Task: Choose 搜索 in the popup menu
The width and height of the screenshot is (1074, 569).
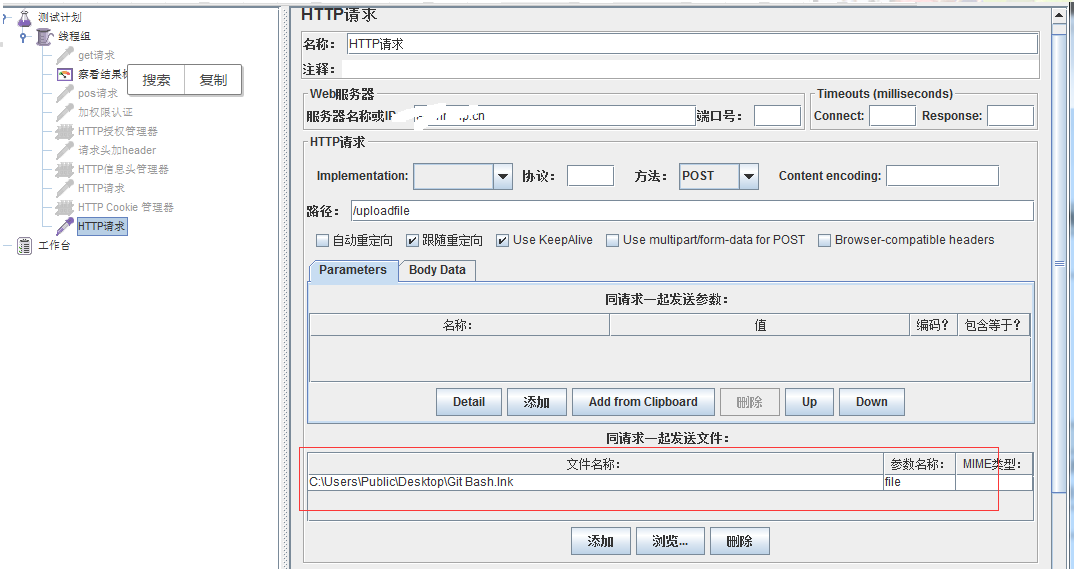Action: pyautogui.click(x=156, y=80)
